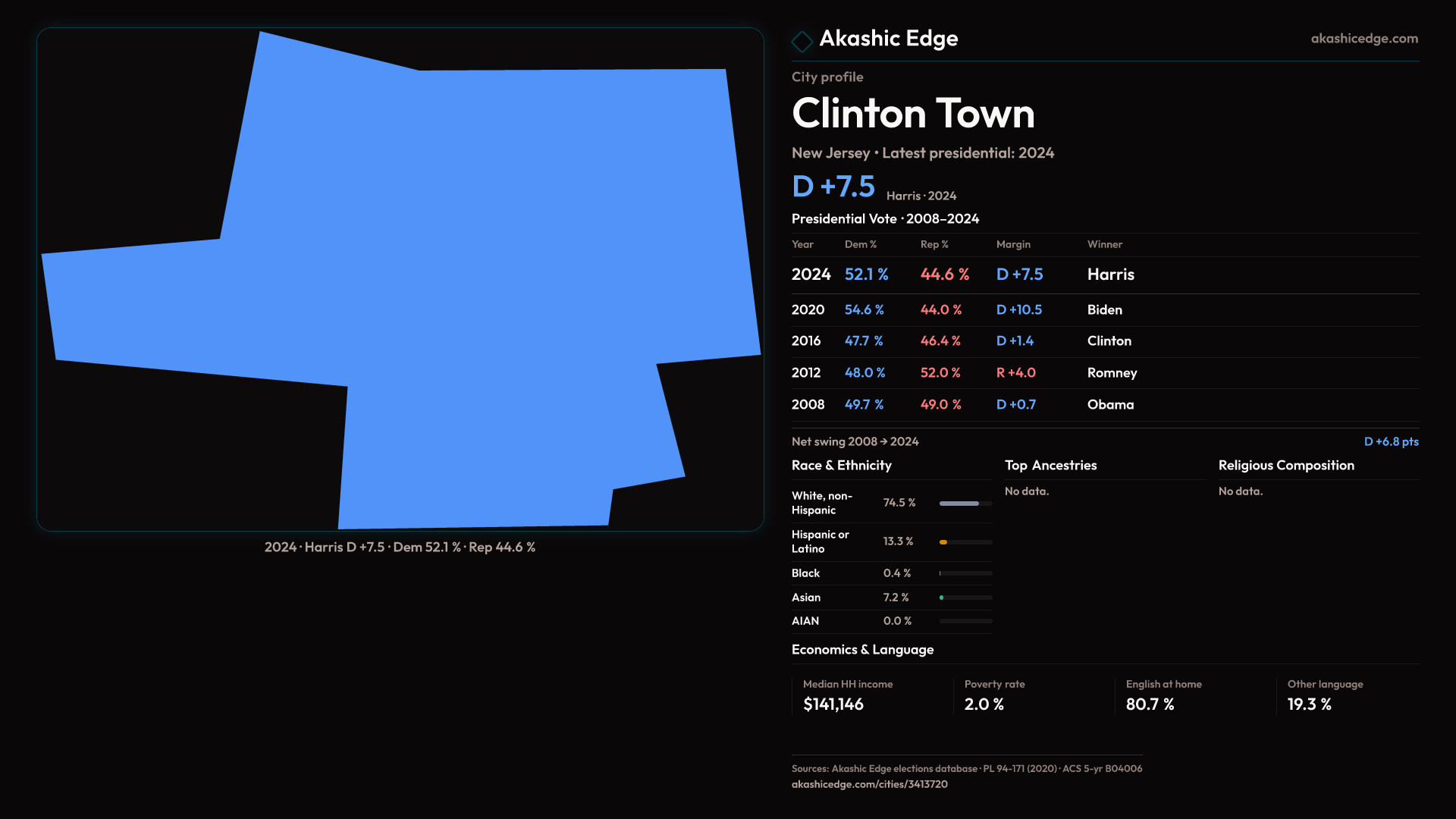The width and height of the screenshot is (1456, 819).
Task: Click the D +6.8 pts net swing value
Action: (x=1390, y=442)
